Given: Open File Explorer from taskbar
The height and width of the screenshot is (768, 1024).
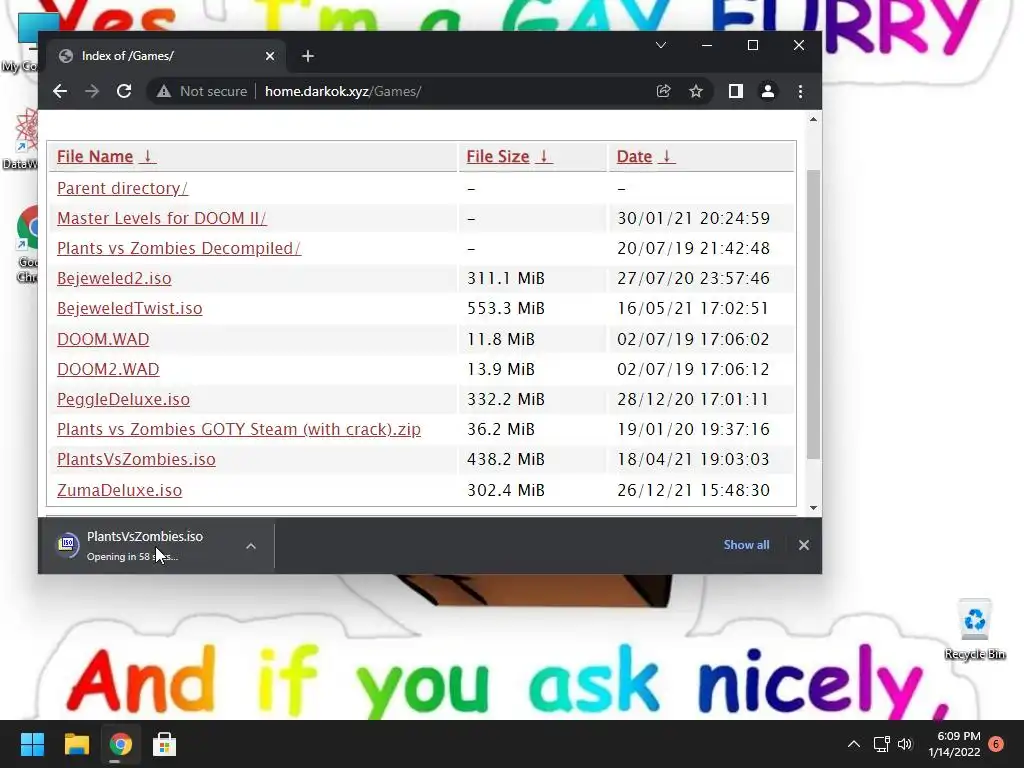Looking at the screenshot, I should [76, 744].
